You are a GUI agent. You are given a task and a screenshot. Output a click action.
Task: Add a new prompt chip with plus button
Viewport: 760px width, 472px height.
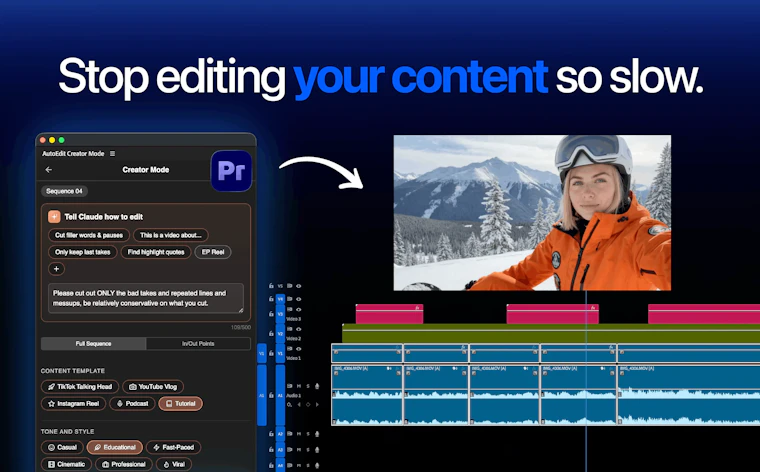[x=56, y=268]
